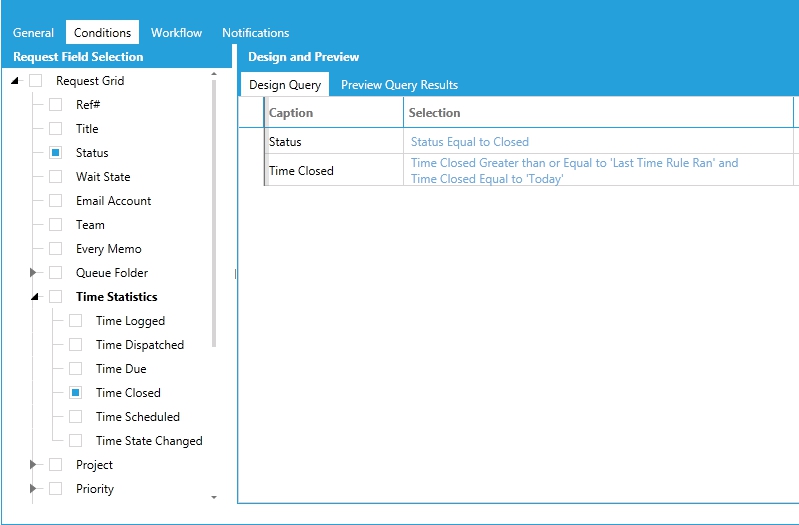
Task: Click the field tree scroll up arrow
Action: 214,74
